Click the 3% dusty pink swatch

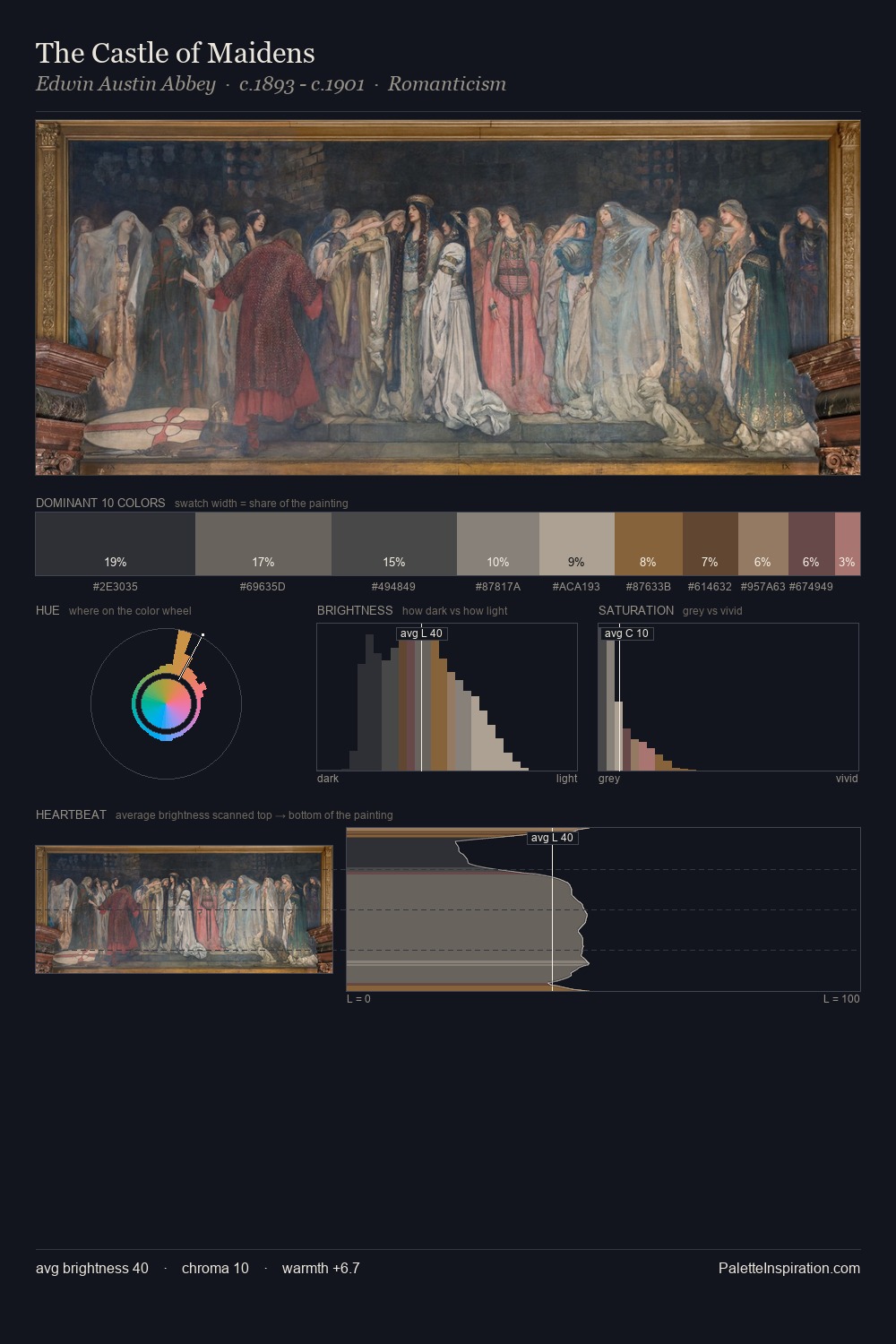click(848, 544)
